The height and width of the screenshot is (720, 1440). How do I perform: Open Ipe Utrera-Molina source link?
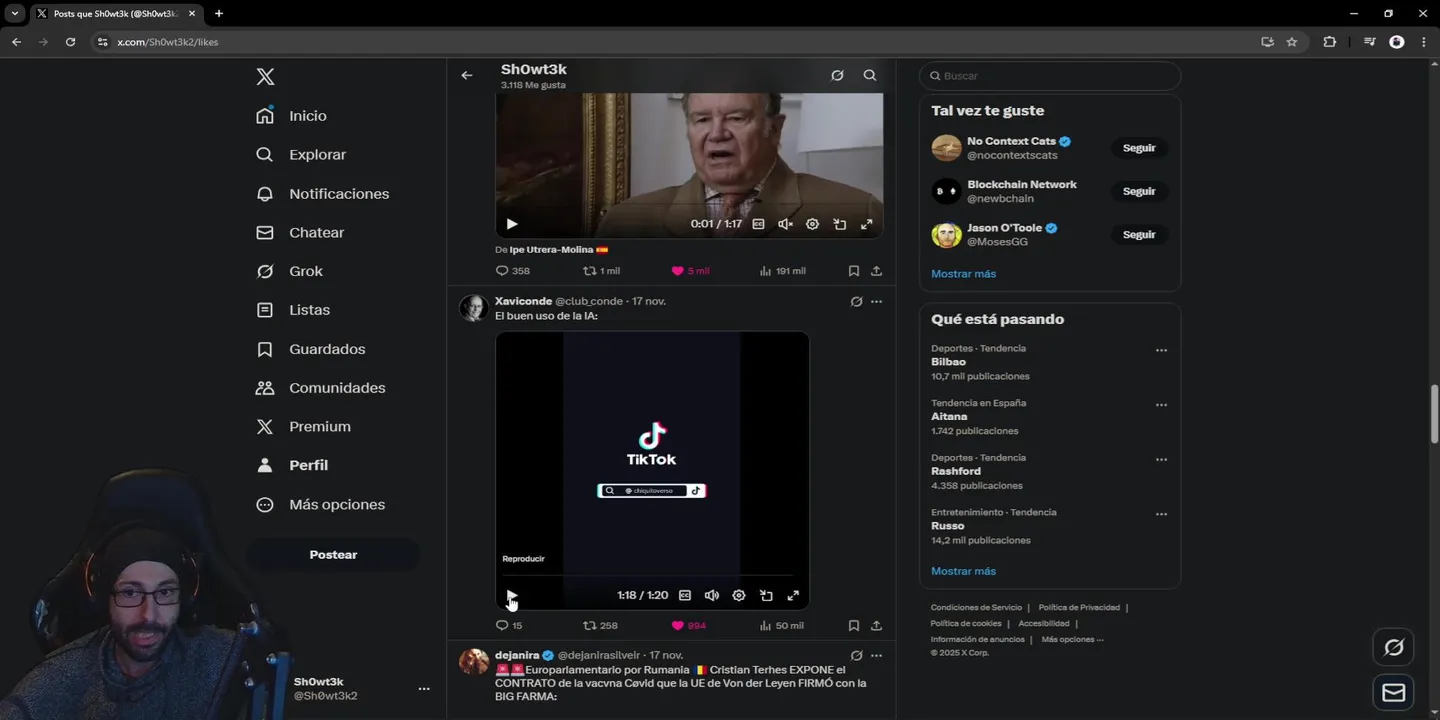[x=552, y=250]
